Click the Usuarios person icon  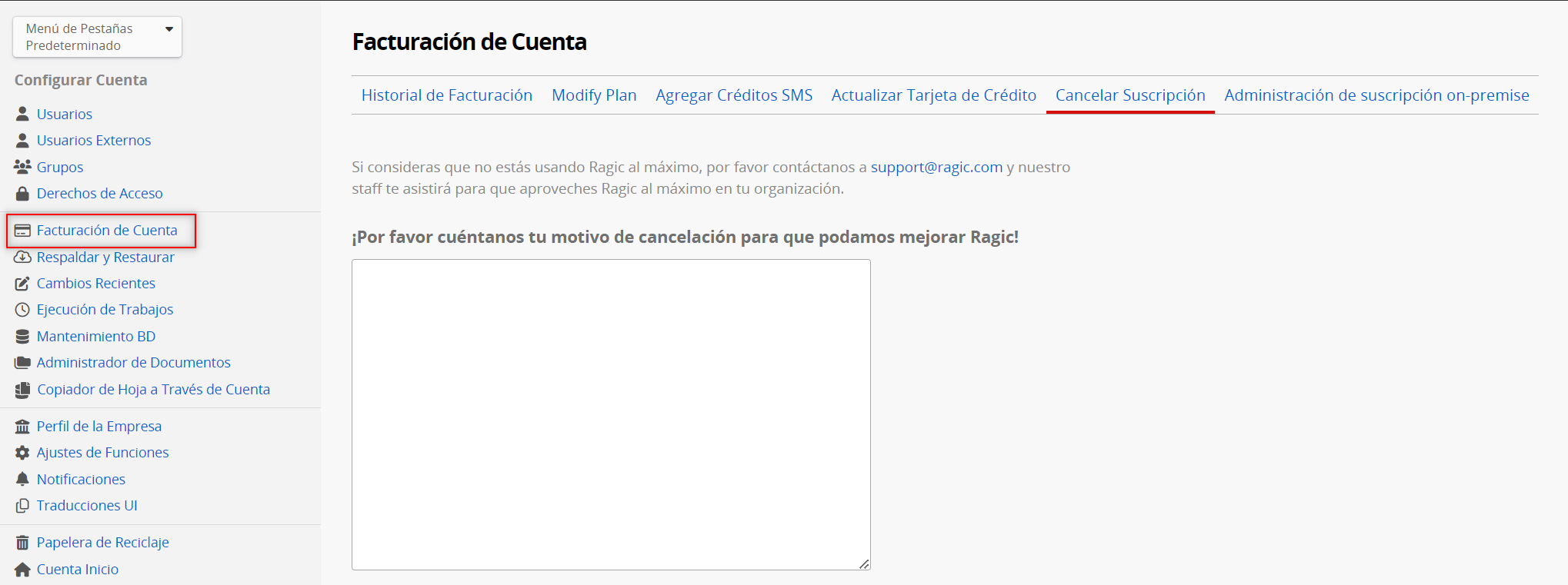tap(22, 114)
